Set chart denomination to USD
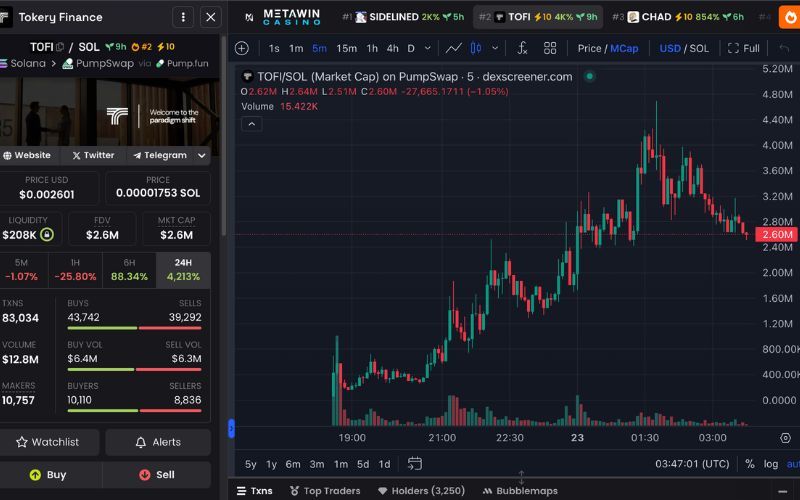Screen dimensions: 800x500 click(x=670, y=48)
